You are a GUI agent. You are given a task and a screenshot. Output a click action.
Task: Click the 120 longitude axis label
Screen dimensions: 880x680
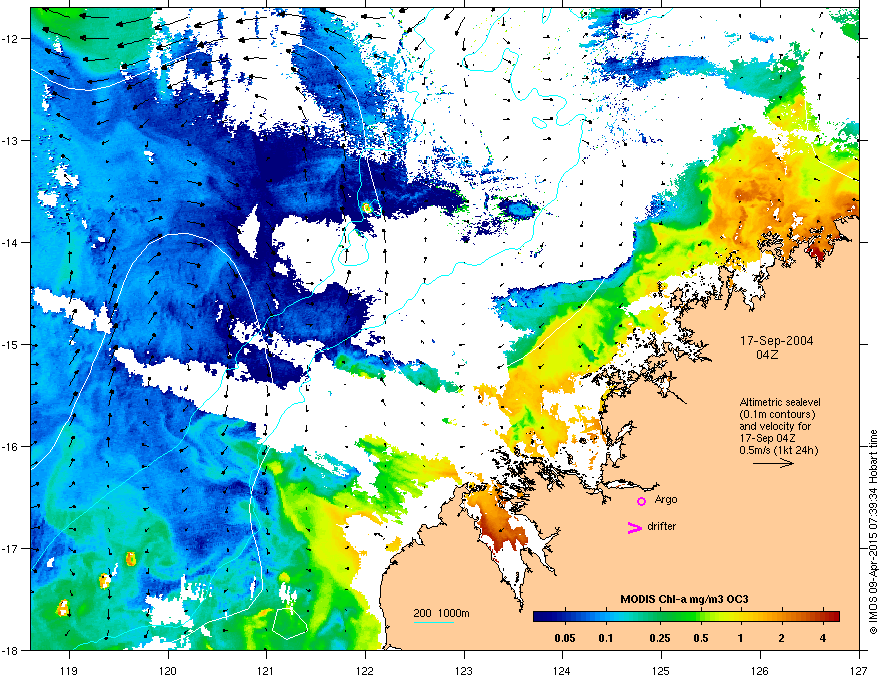(168, 670)
